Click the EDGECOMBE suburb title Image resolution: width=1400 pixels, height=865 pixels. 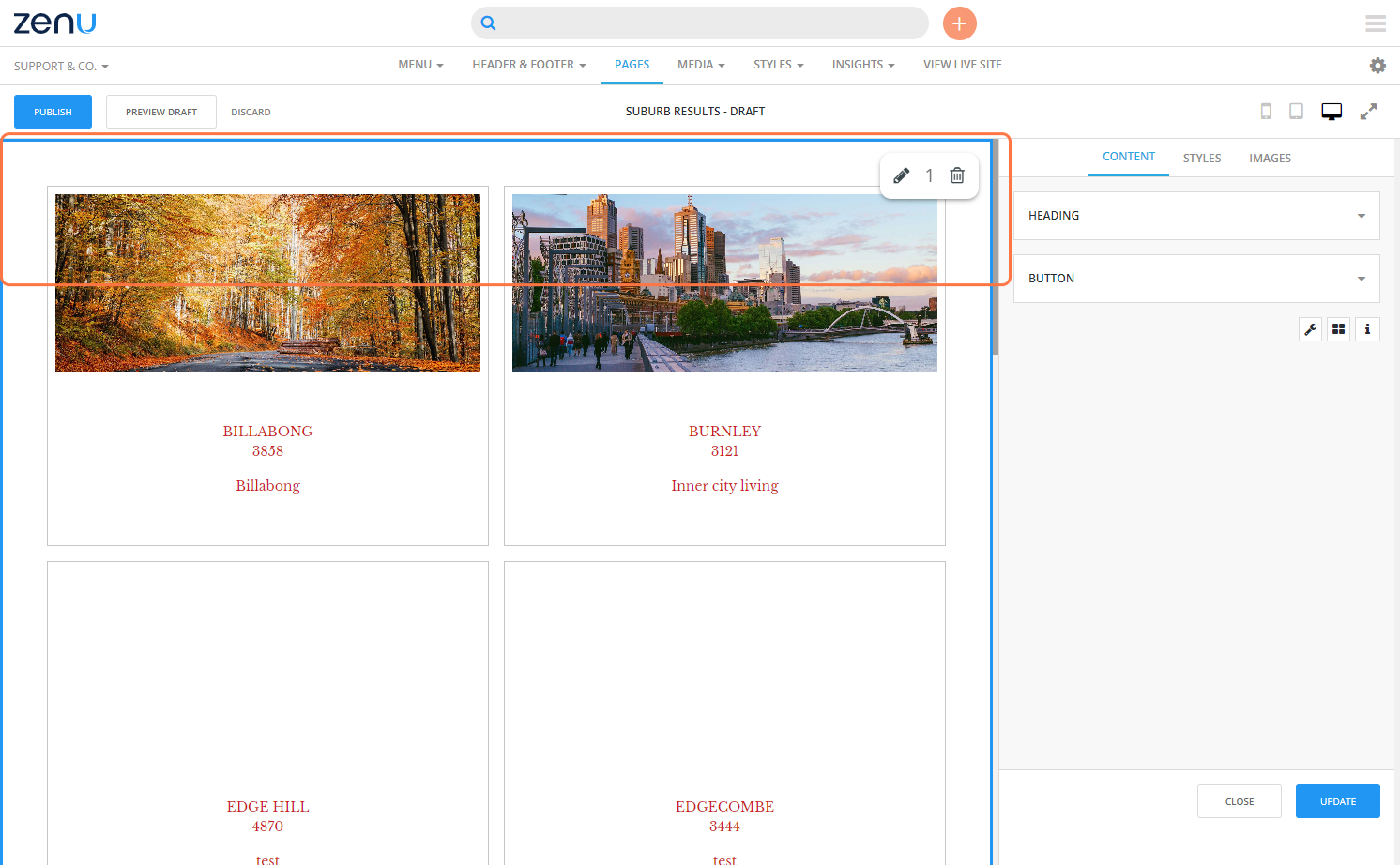pyautogui.click(x=724, y=807)
